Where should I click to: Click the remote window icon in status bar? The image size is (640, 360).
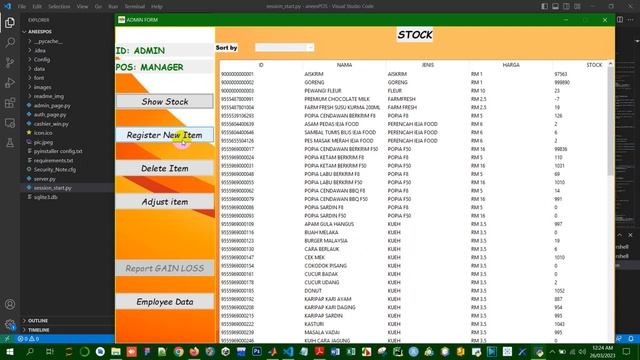7,339
